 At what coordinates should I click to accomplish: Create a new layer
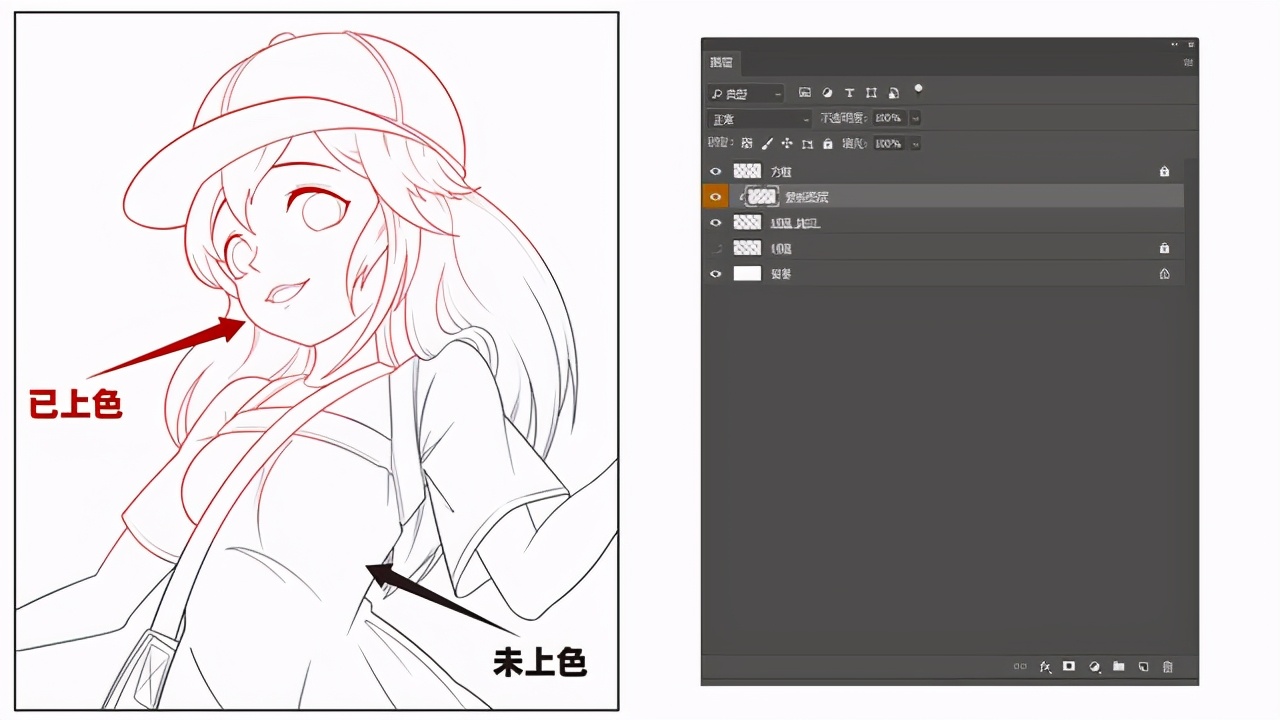(x=1143, y=666)
